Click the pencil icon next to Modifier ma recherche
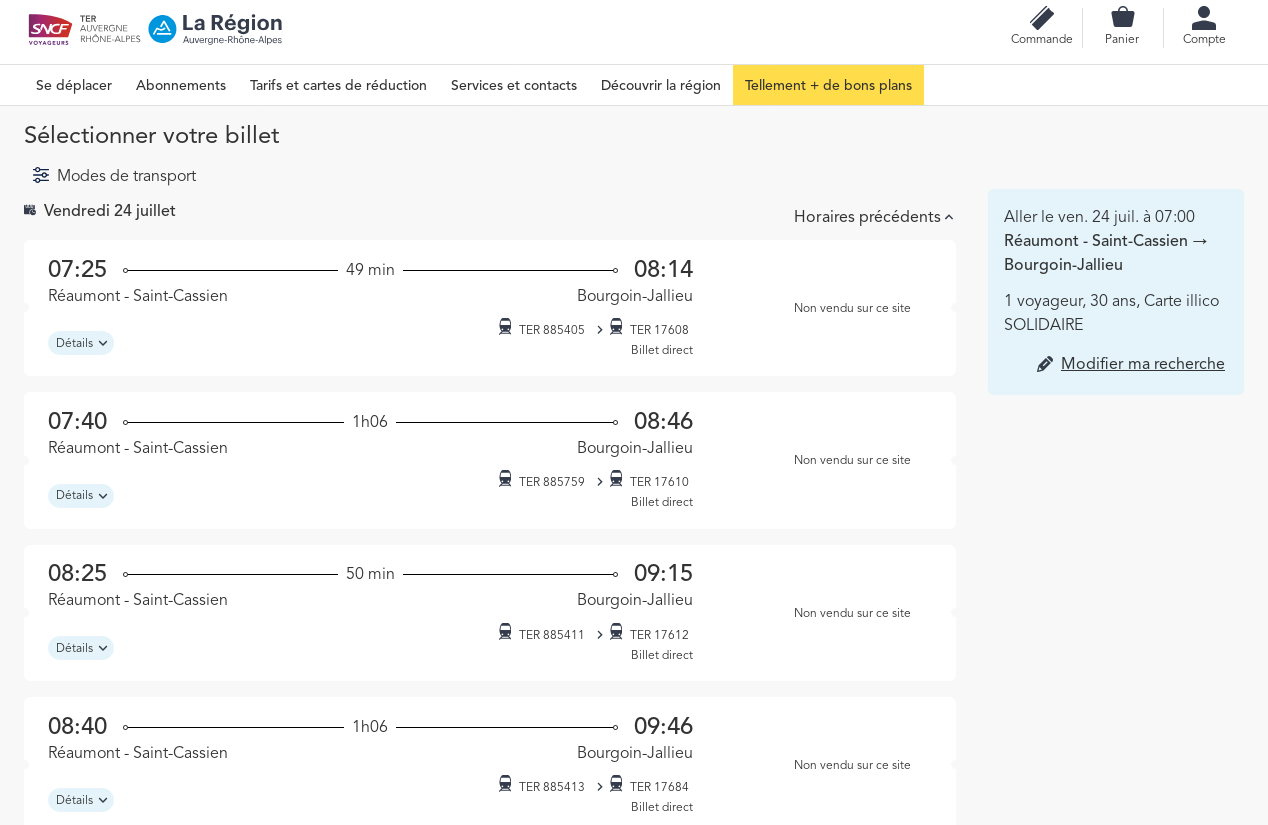This screenshot has width=1268, height=825. [x=1045, y=364]
